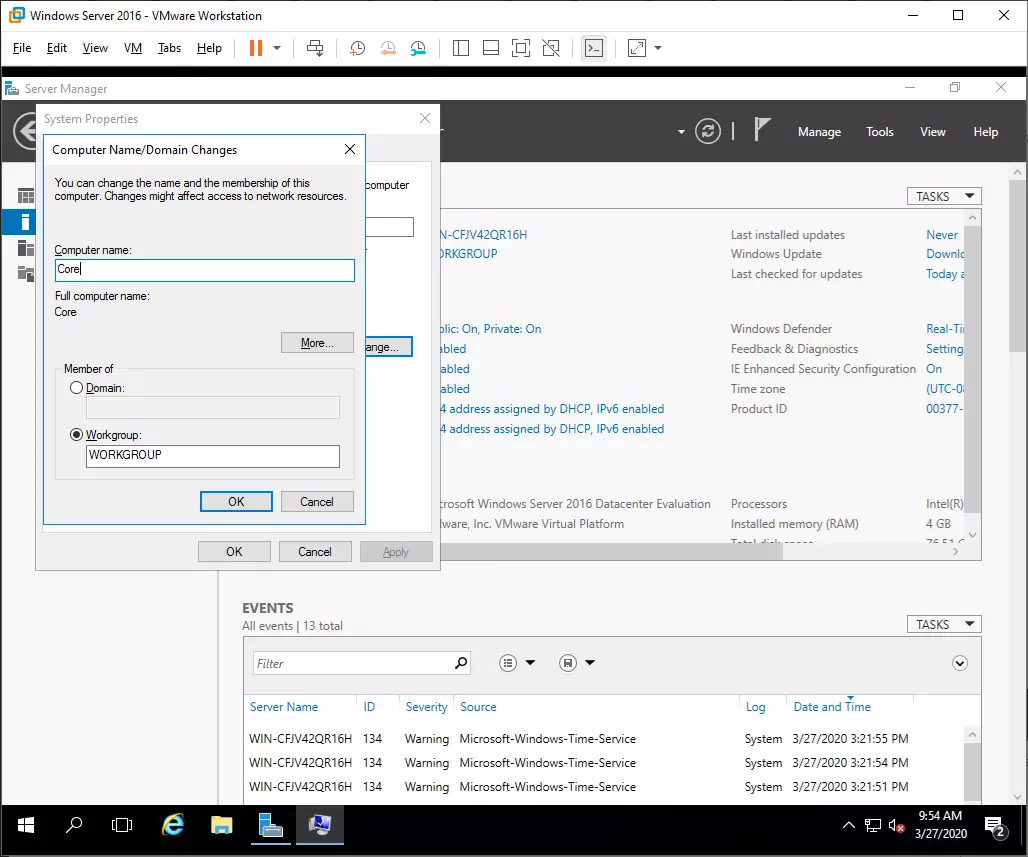Open IE Enhanced Security Configuration On link
This screenshot has height=857, width=1028.
[934, 369]
